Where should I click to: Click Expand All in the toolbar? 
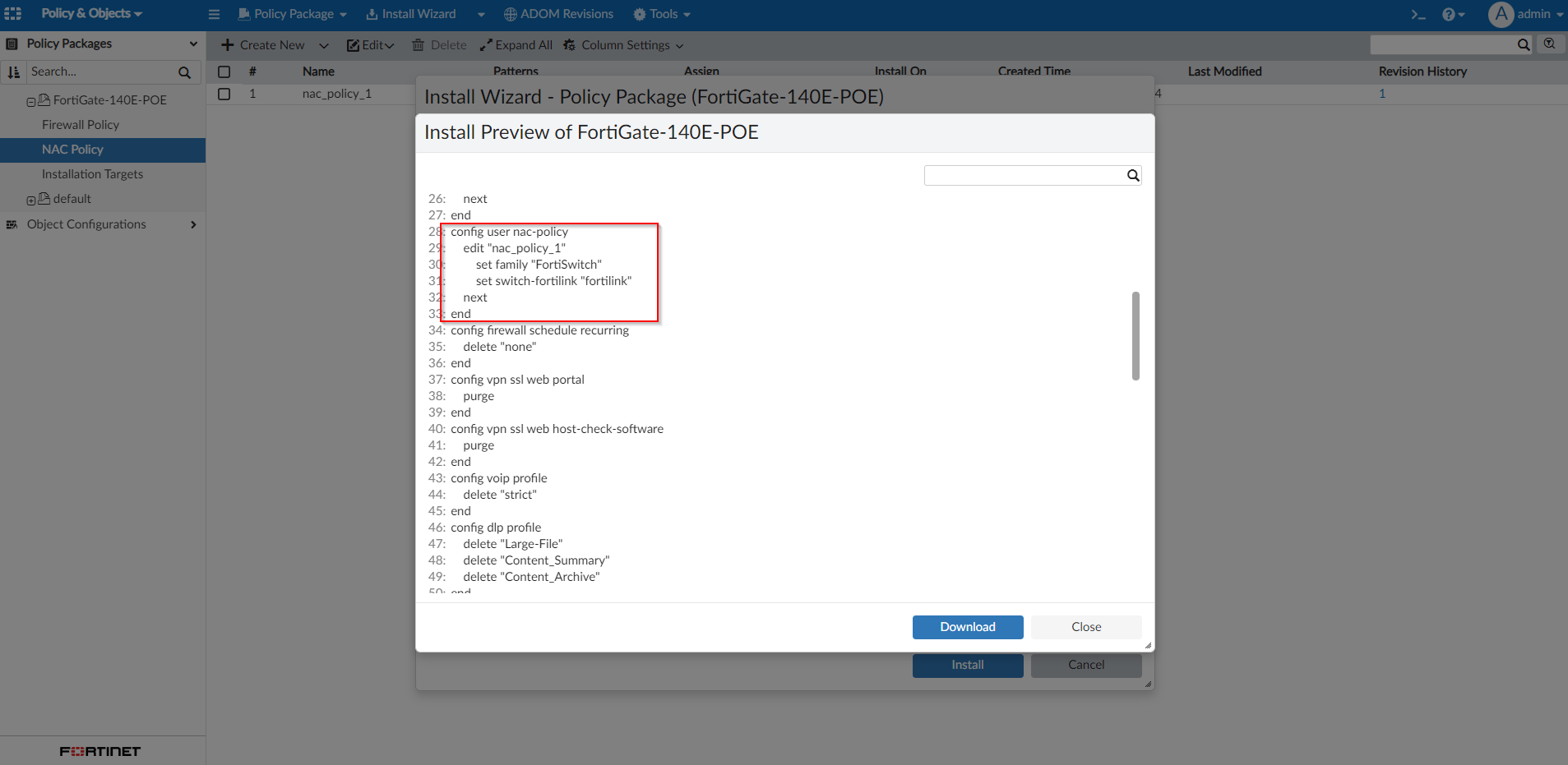[x=516, y=45]
